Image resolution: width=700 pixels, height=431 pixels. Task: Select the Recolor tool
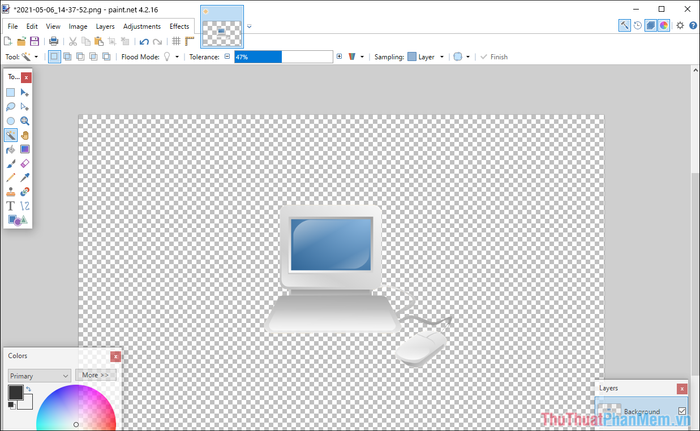(25, 192)
